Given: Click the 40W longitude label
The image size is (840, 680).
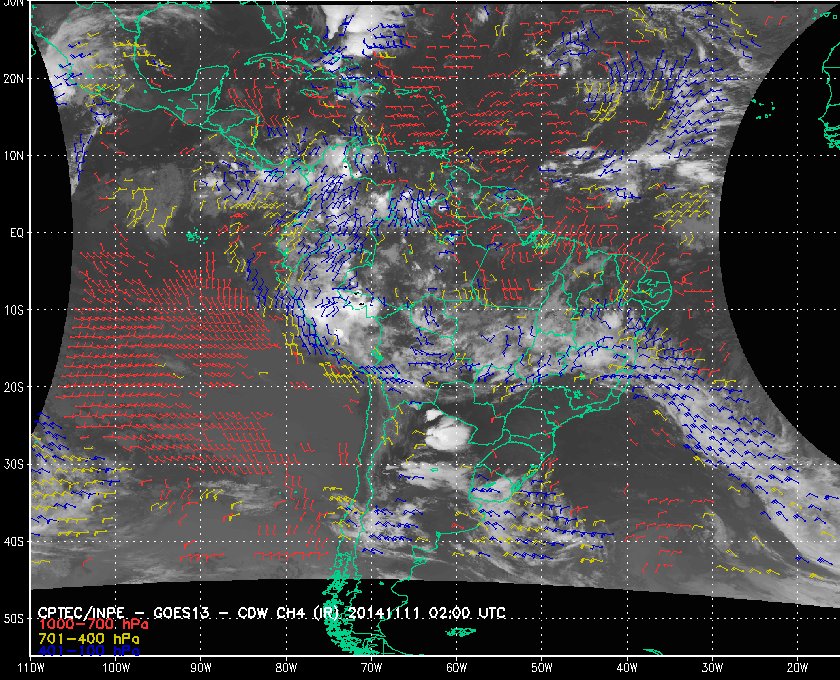Looking at the screenshot, I should [x=627, y=668].
